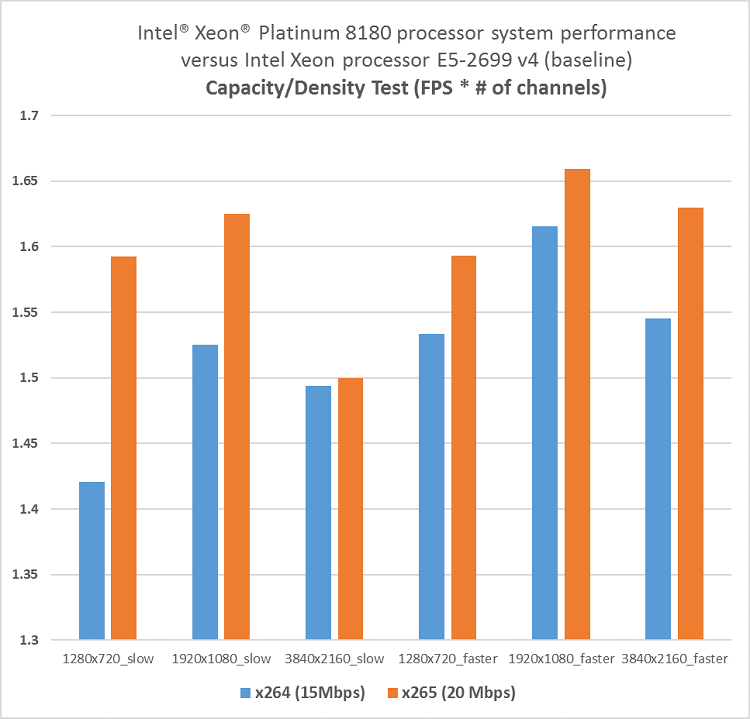Select the legend label x264 (15Mbps)
Viewport: 750px width, 719px height.
(x=310, y=693)
